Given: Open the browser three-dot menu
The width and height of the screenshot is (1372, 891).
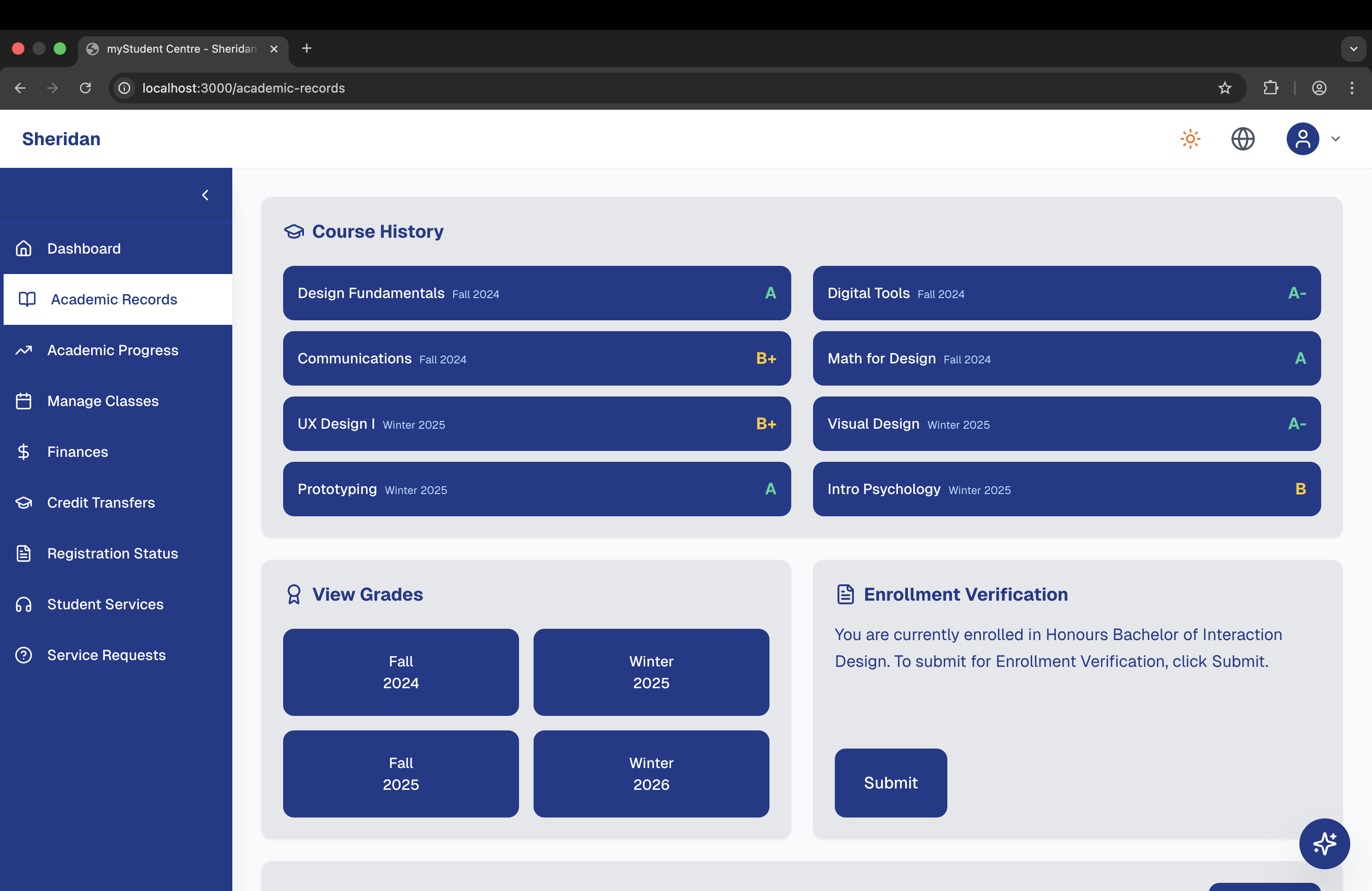Looking at the screenshot, I should (x=1352, y=88).
